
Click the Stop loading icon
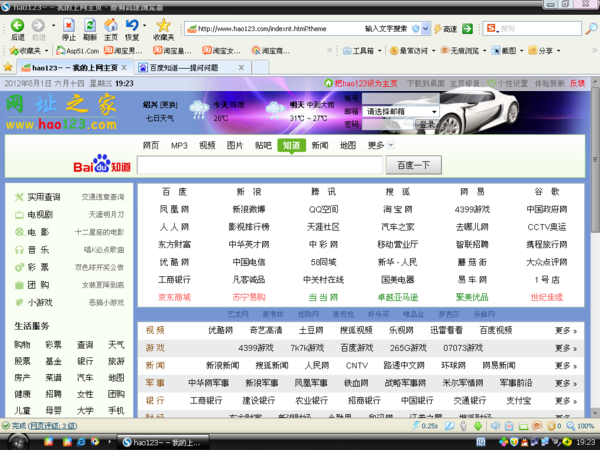[x=68, y=25]
